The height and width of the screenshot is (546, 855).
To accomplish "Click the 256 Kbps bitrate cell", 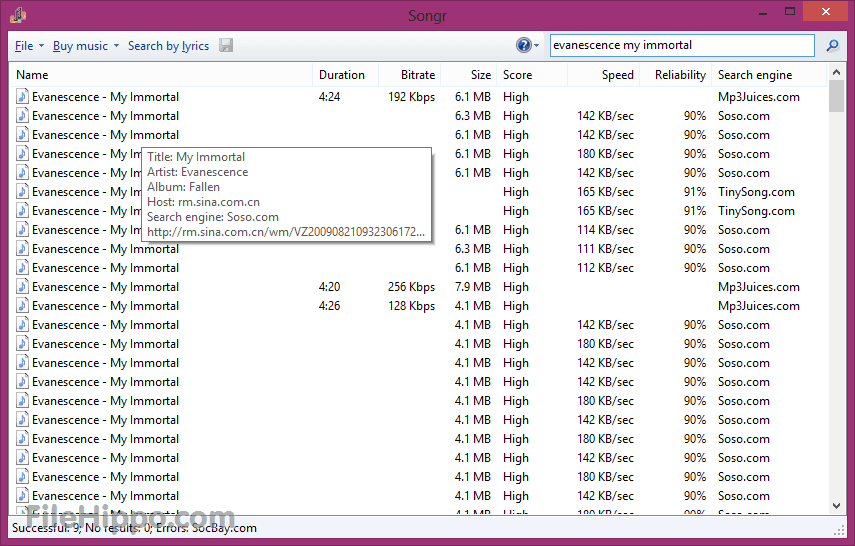I will coord(411,287).
